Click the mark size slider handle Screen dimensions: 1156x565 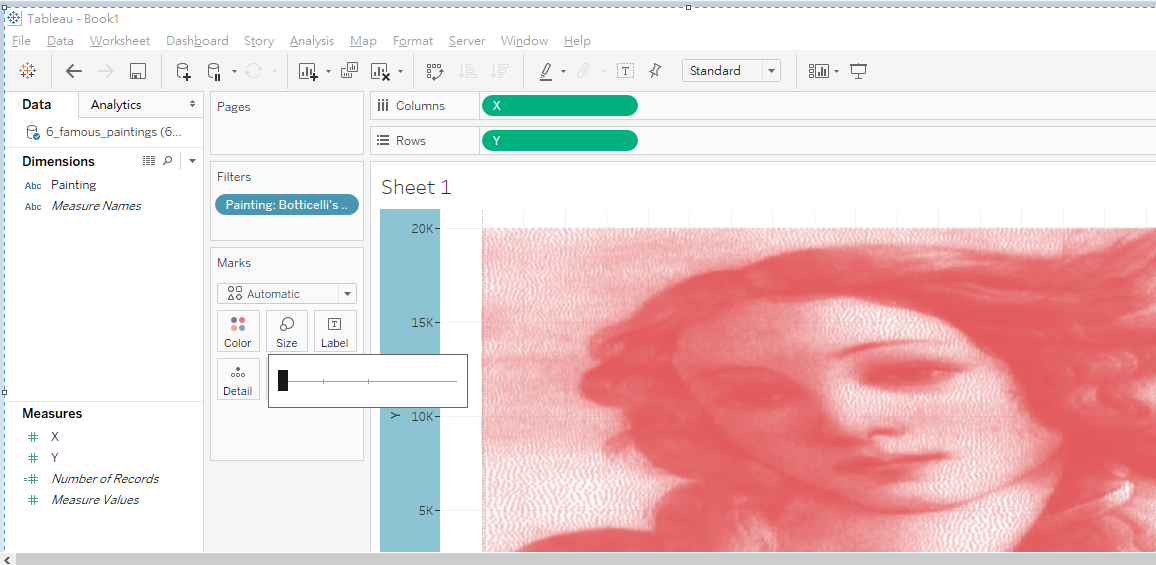[283, 380]
